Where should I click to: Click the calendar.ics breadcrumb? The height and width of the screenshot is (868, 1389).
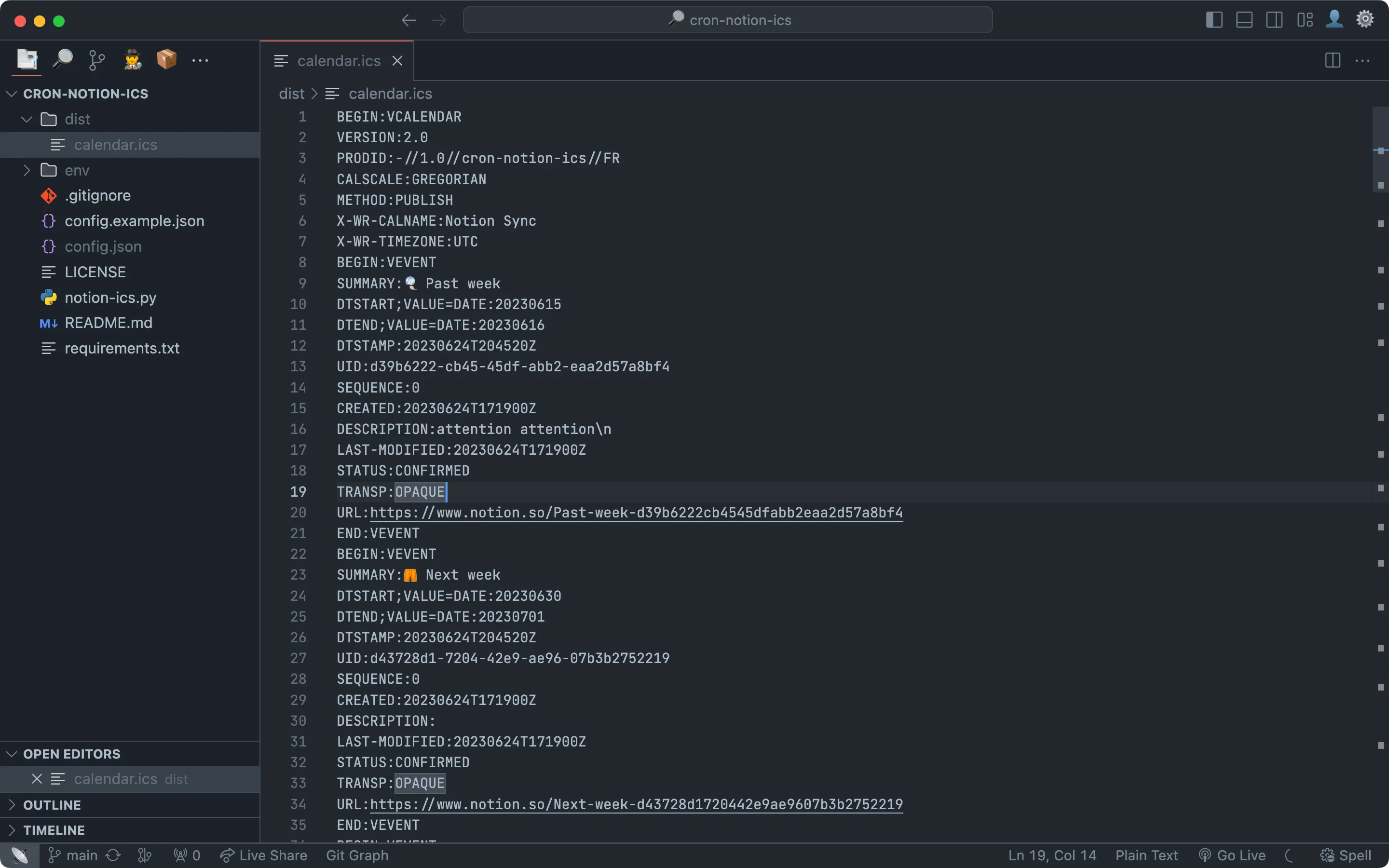click(x=390, y=94)
